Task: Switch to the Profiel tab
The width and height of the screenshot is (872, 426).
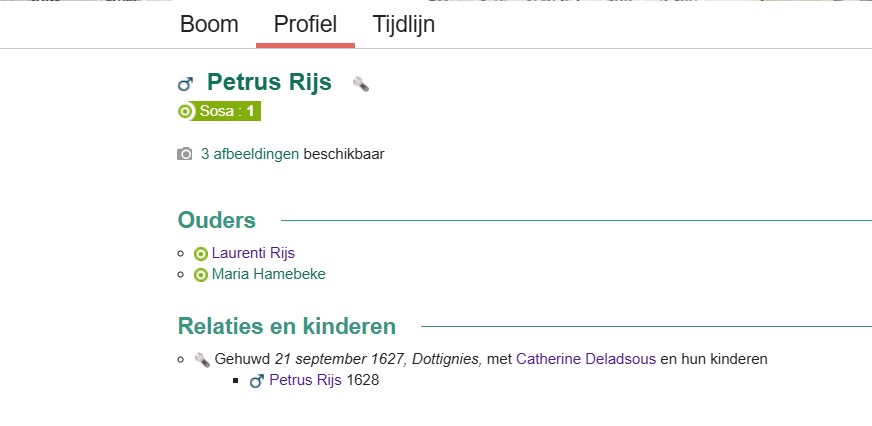Action: (305, 24)
